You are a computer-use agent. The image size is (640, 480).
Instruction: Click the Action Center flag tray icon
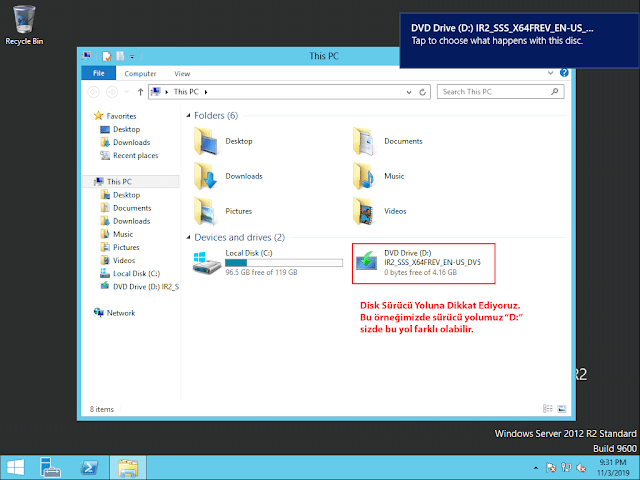coord(551,467)
